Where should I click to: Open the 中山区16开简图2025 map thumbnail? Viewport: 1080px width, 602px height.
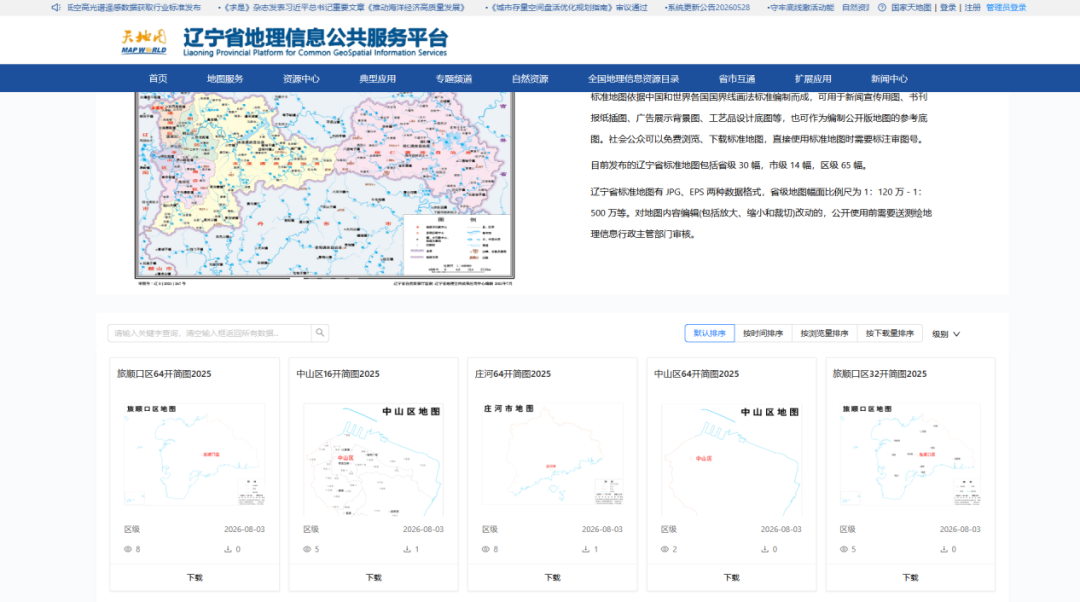(x=373, y=459)
